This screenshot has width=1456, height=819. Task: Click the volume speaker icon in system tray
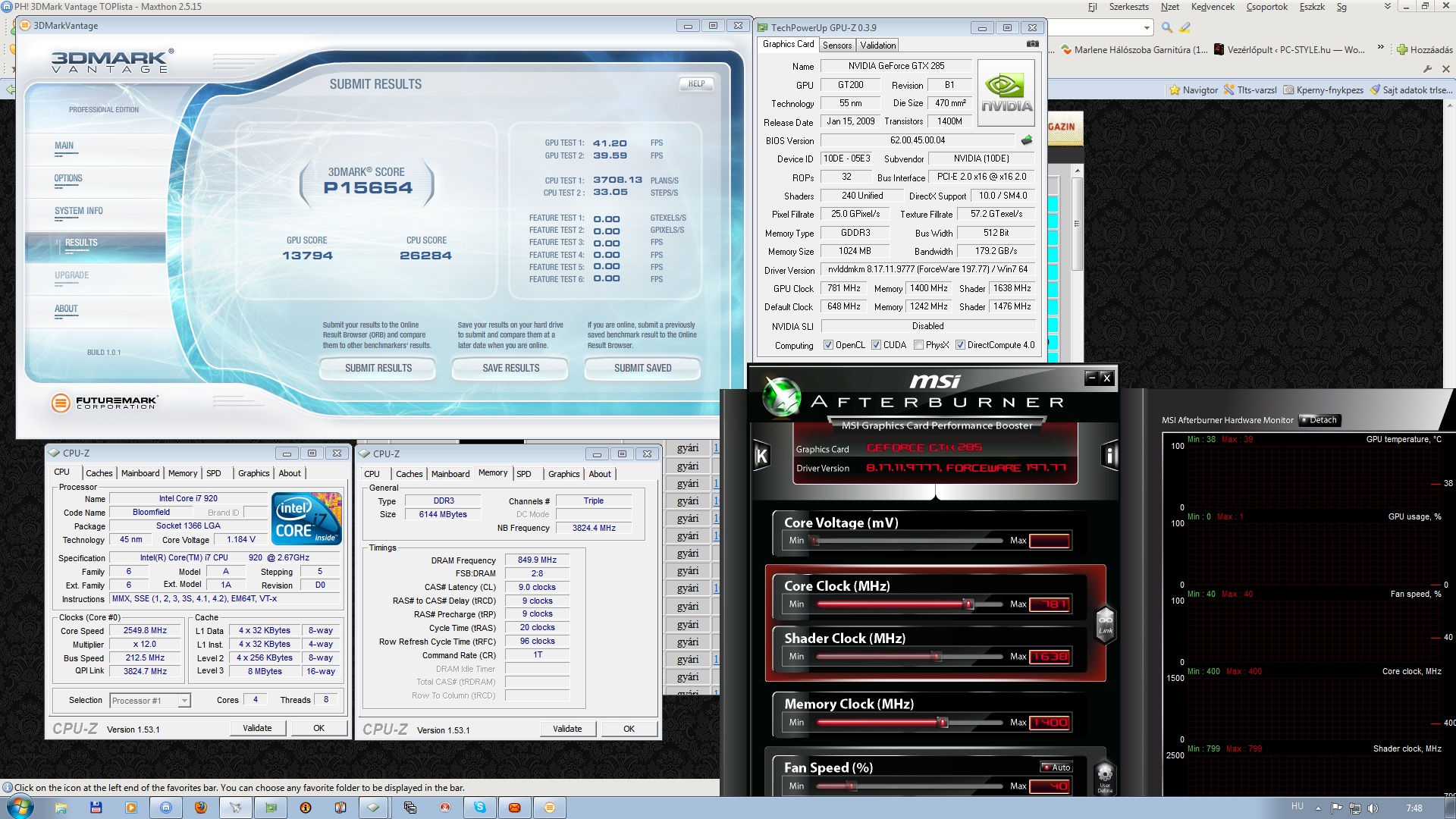pyautogui.click(x=1372, y=808)
